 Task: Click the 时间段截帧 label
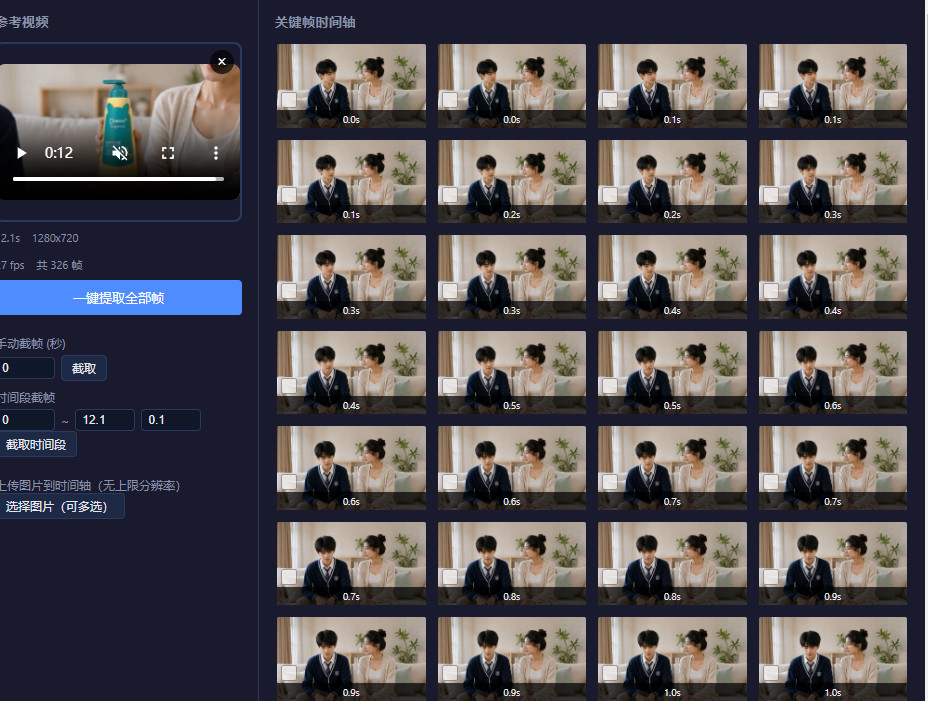tap(27, 397)
